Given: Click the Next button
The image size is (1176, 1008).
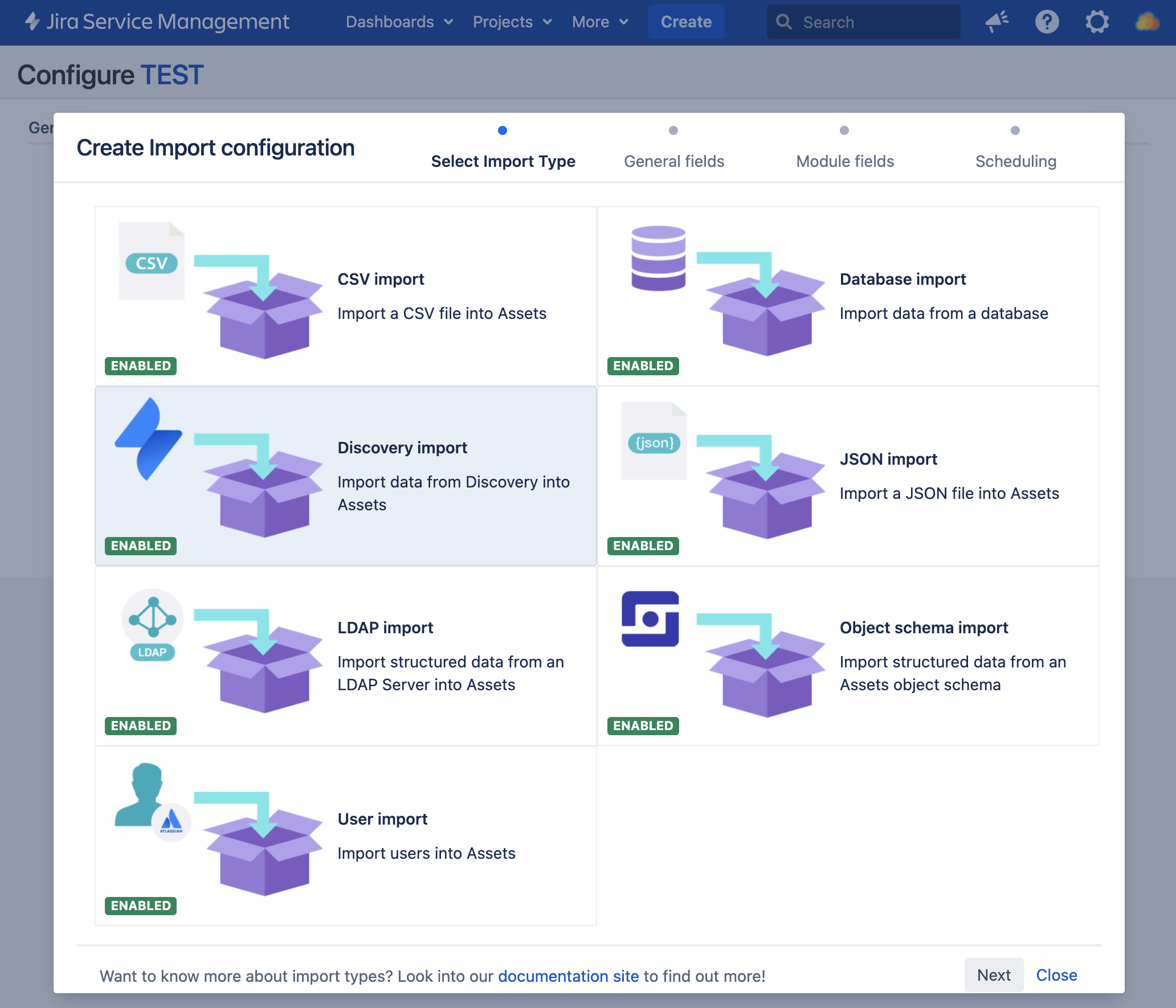Looking at the screenshot, I should [x=994, y=975].
